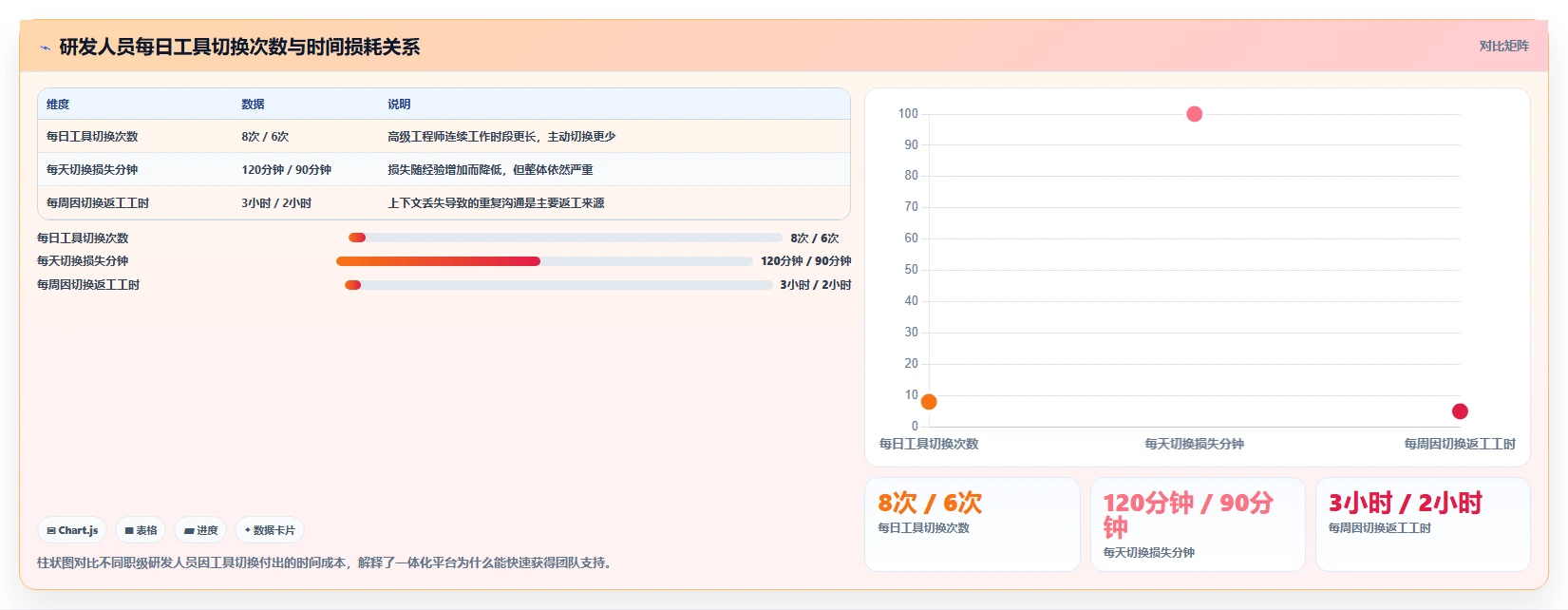
Task: Click the note 高级工程师连续工作时段更长，主动切换更少
Action: click(x=501, y=137)
